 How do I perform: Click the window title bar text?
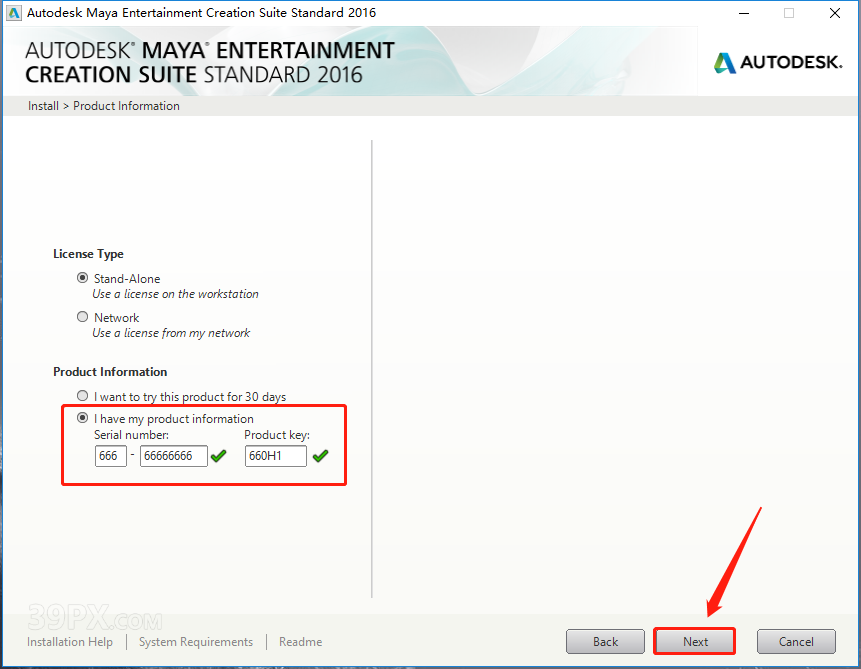point(202,13)
